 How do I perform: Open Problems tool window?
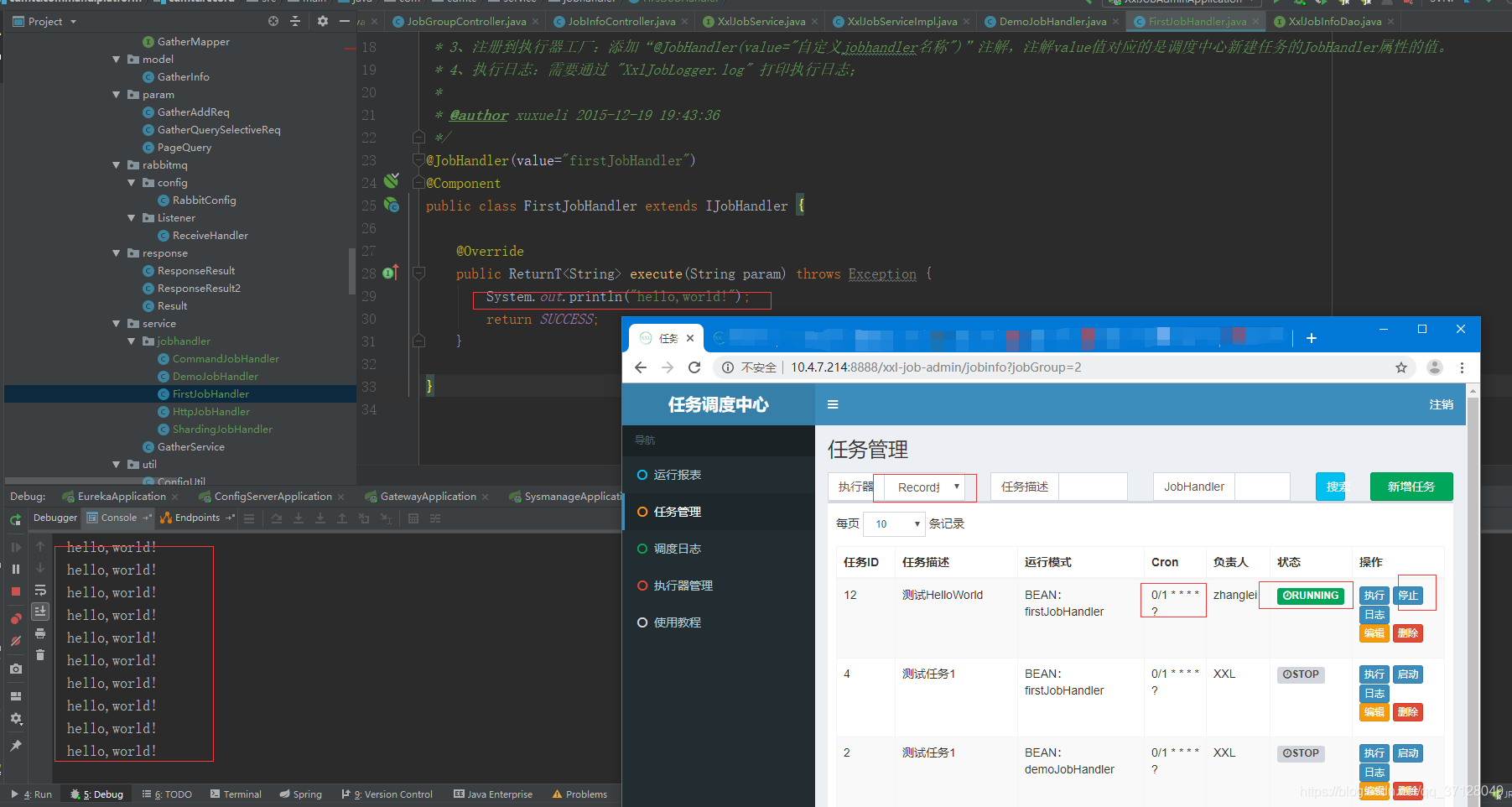point(579,794)
